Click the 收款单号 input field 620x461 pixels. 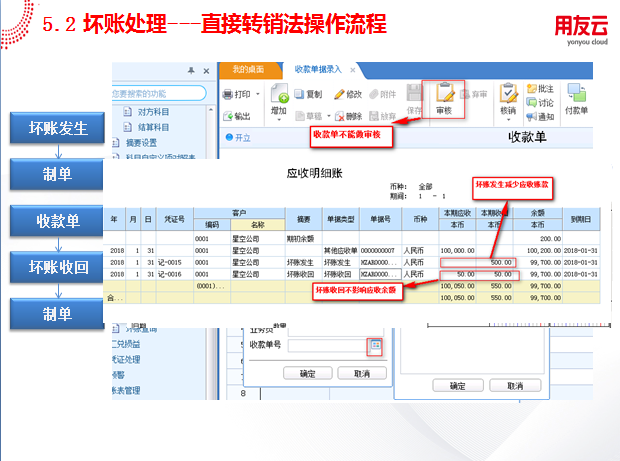tap(328, 346)
